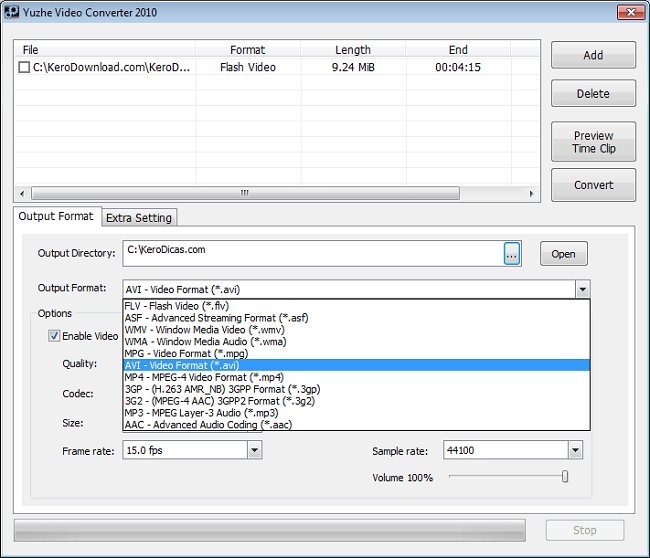Choose 3G2 - (MPEG-4 AAC) 3GPP2 option
Image resolution: width=650 pixels, height=558 pixels.
point(357,401)
